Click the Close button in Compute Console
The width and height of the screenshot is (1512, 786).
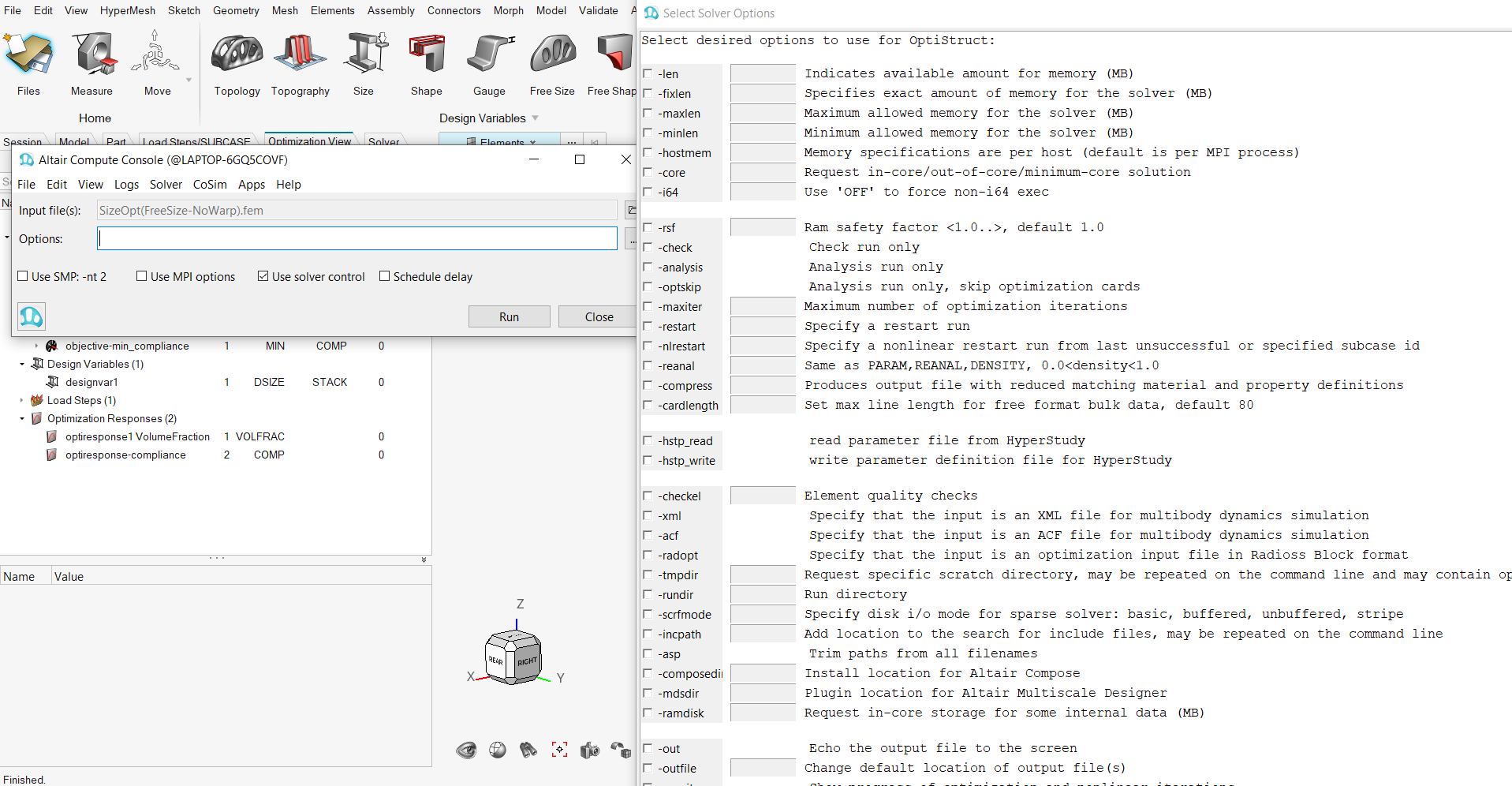point(599,316)
